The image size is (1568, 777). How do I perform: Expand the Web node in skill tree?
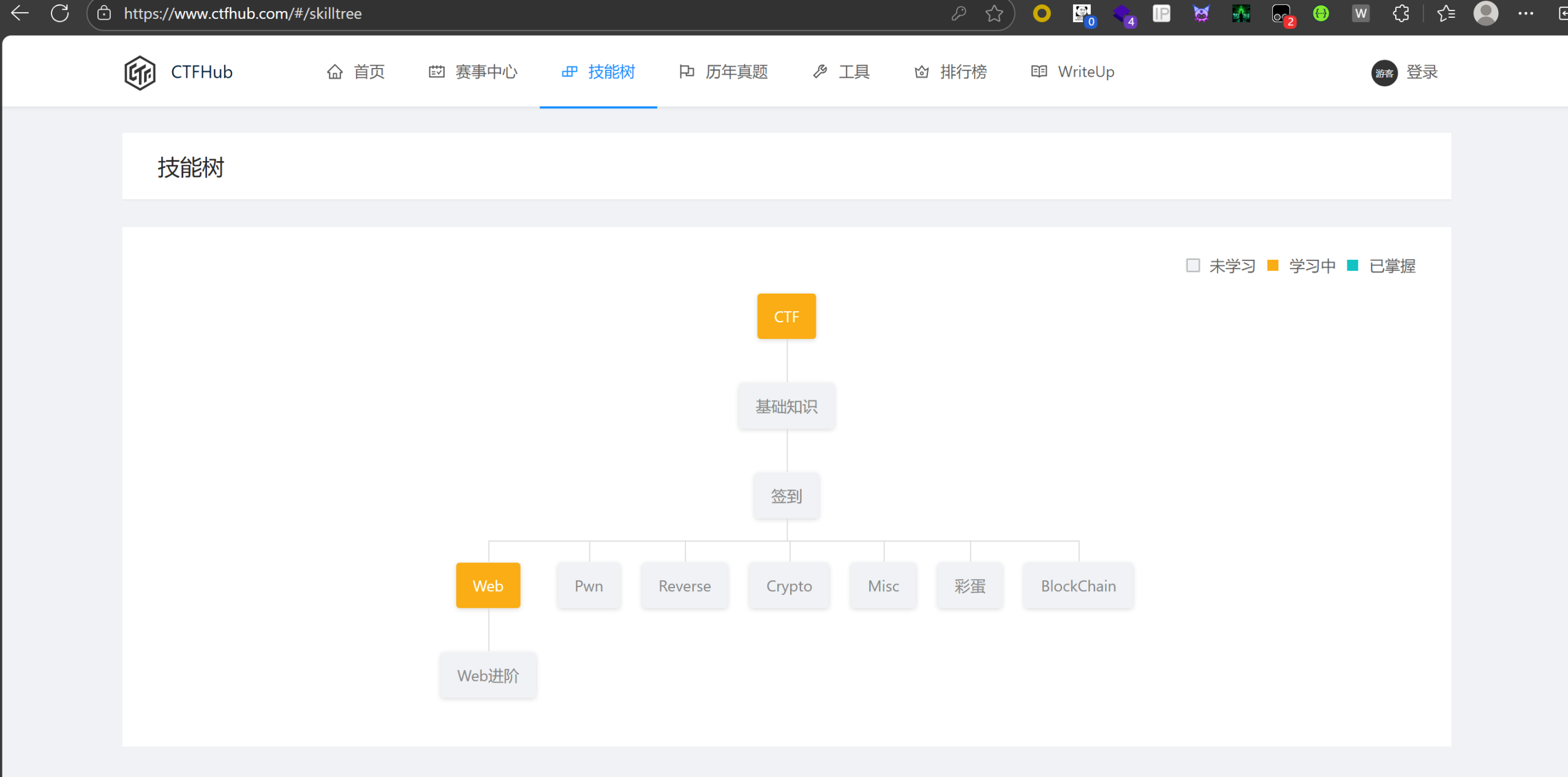(x=488, y=586)
